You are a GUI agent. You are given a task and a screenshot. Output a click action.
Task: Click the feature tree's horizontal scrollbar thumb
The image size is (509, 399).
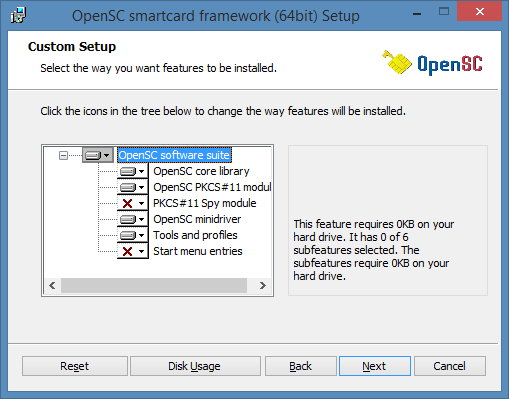click(x=154, y=286)
